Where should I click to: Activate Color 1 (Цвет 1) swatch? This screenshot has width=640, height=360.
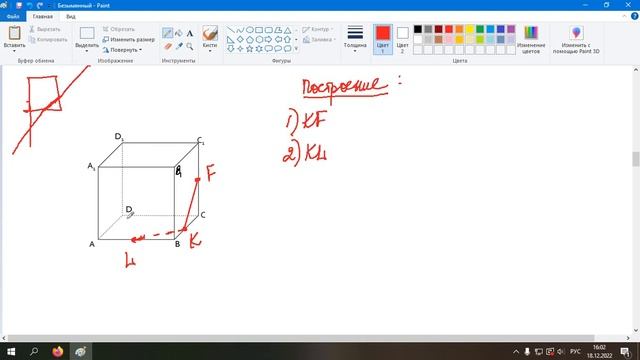click(382, 39)
